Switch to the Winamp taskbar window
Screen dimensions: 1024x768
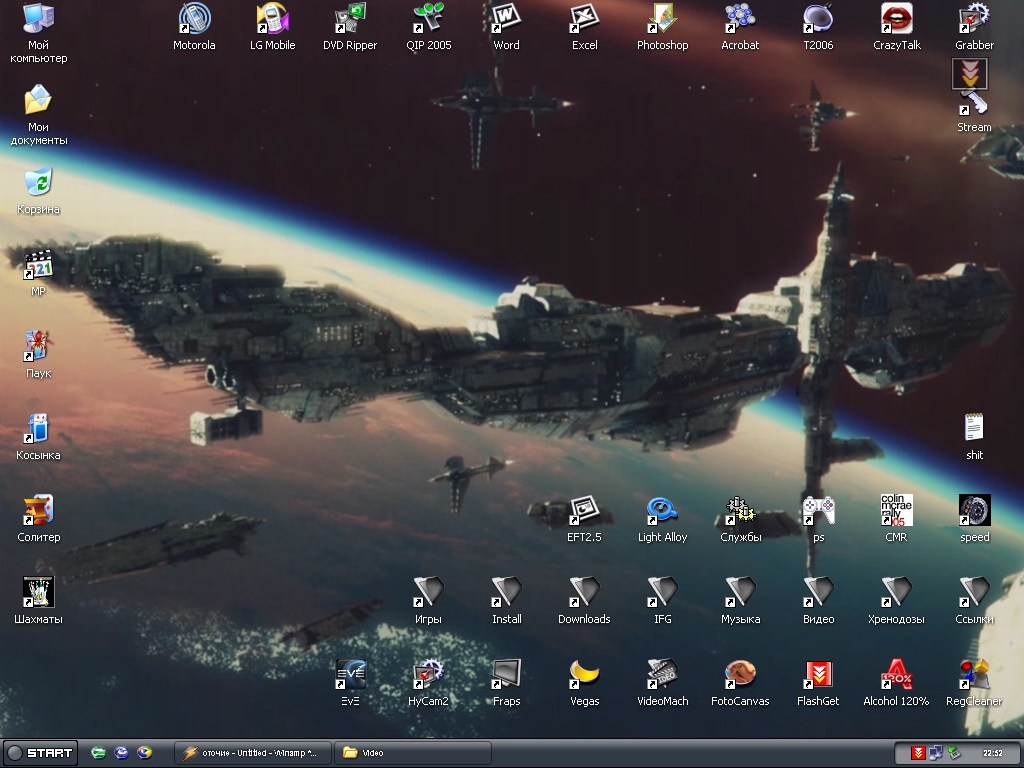251,753
